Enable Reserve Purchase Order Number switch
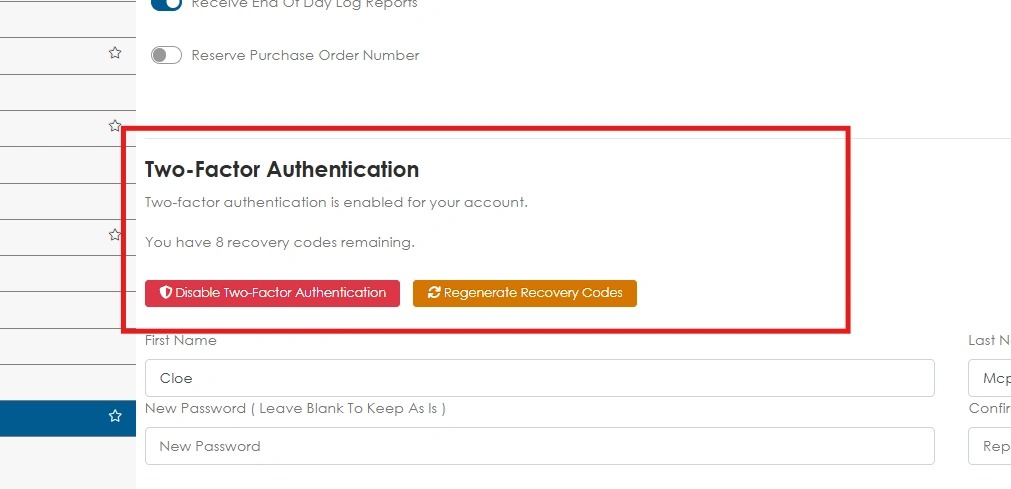The image size is (1011, 489). (166, 55)
